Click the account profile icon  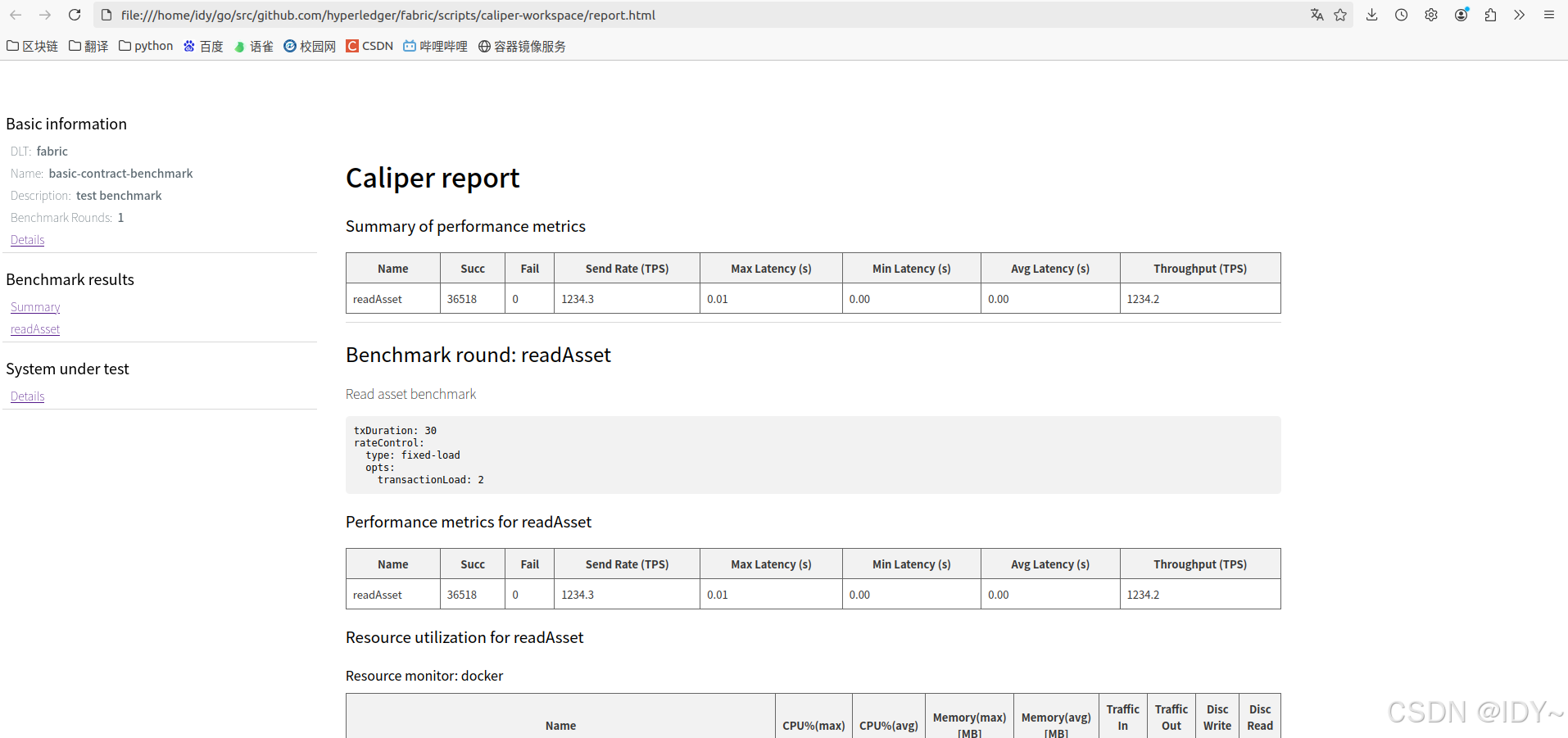coord(1461,15)
